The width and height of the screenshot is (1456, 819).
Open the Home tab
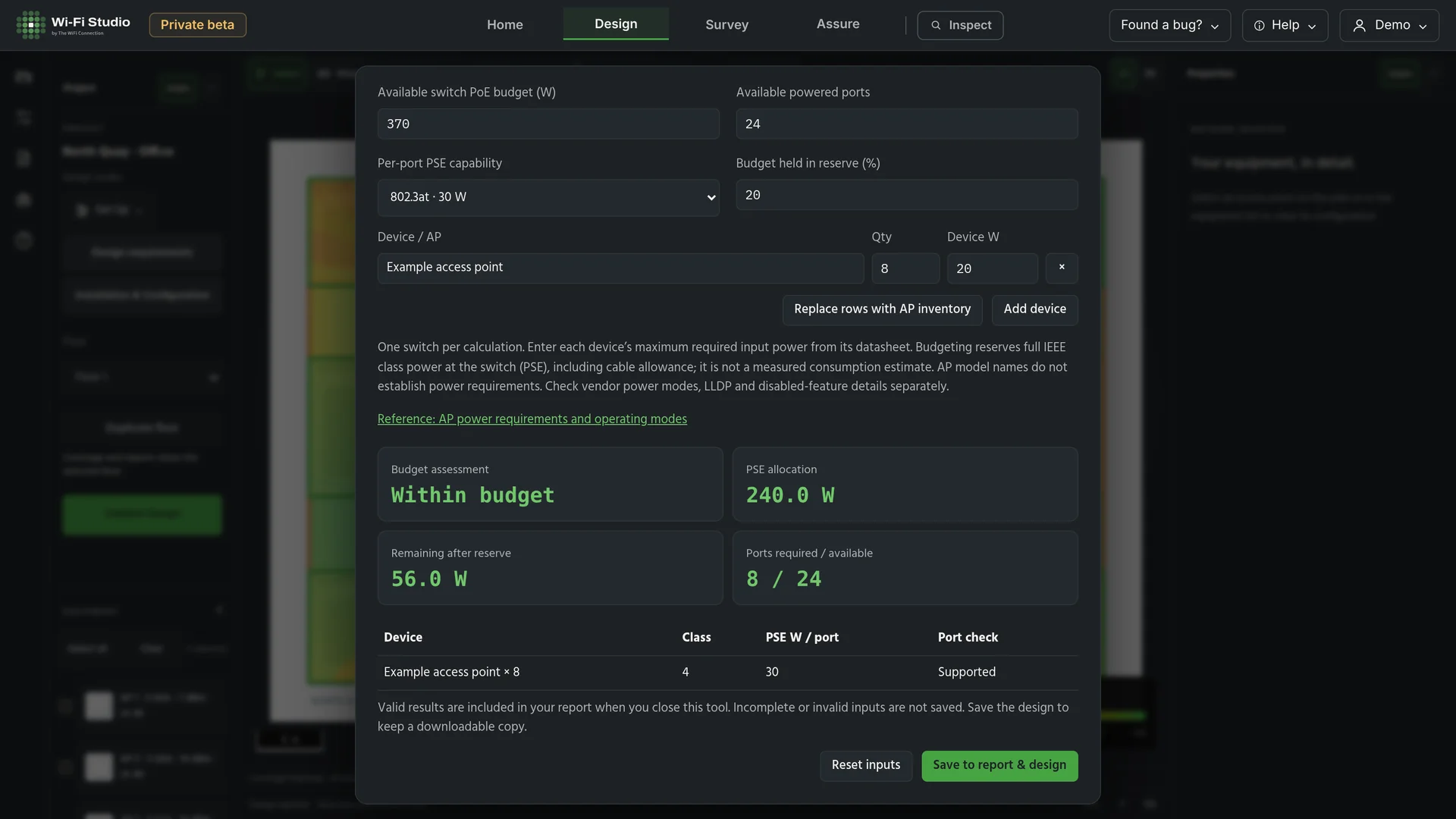(505, 25)
